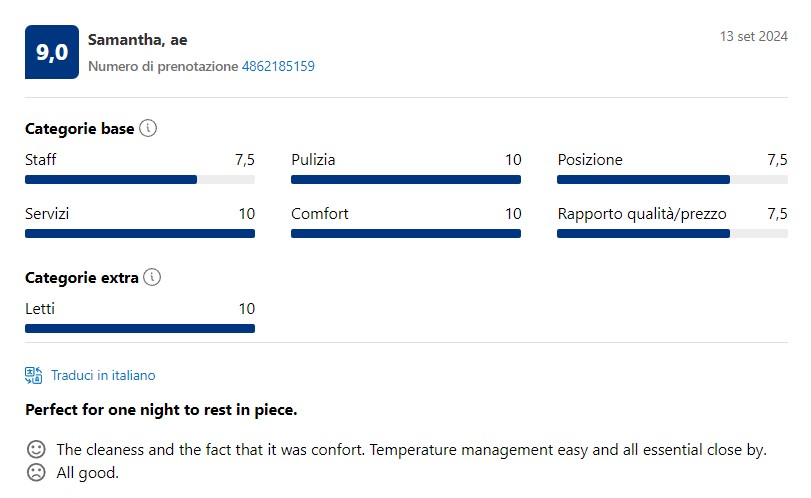Click the Letti rating bar
811x498 pixels.
(x=140, y=328)
